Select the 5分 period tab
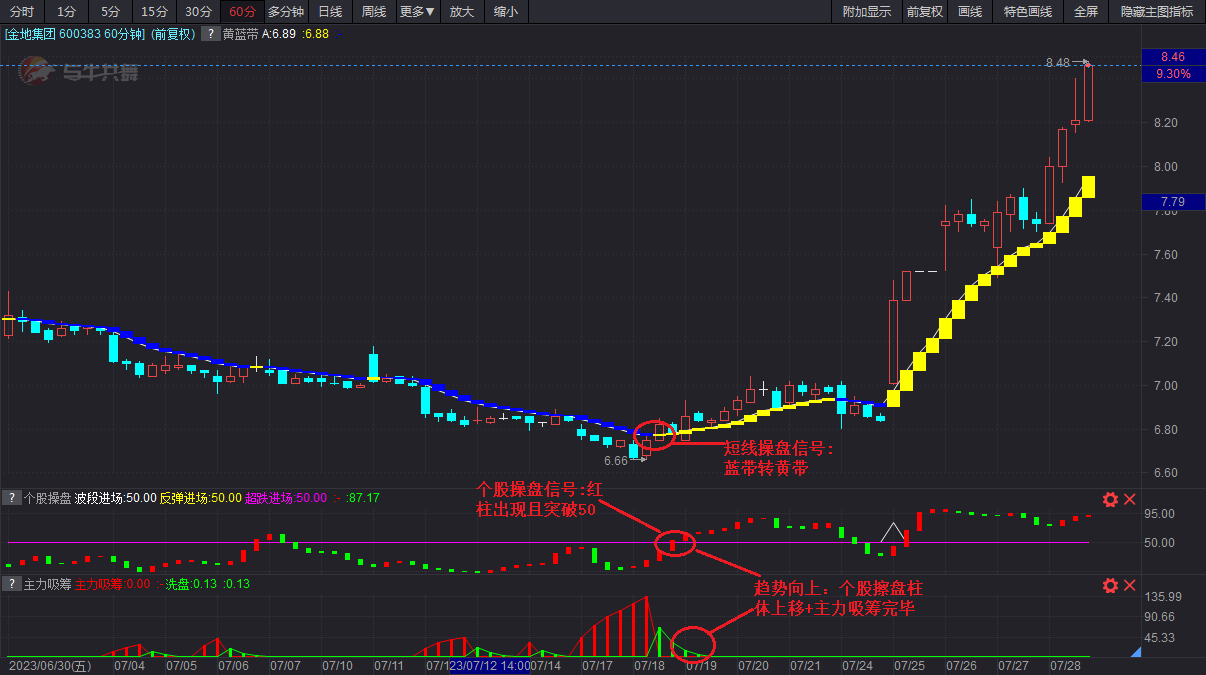The image size is (1206, 675). [x=110, y=12]
